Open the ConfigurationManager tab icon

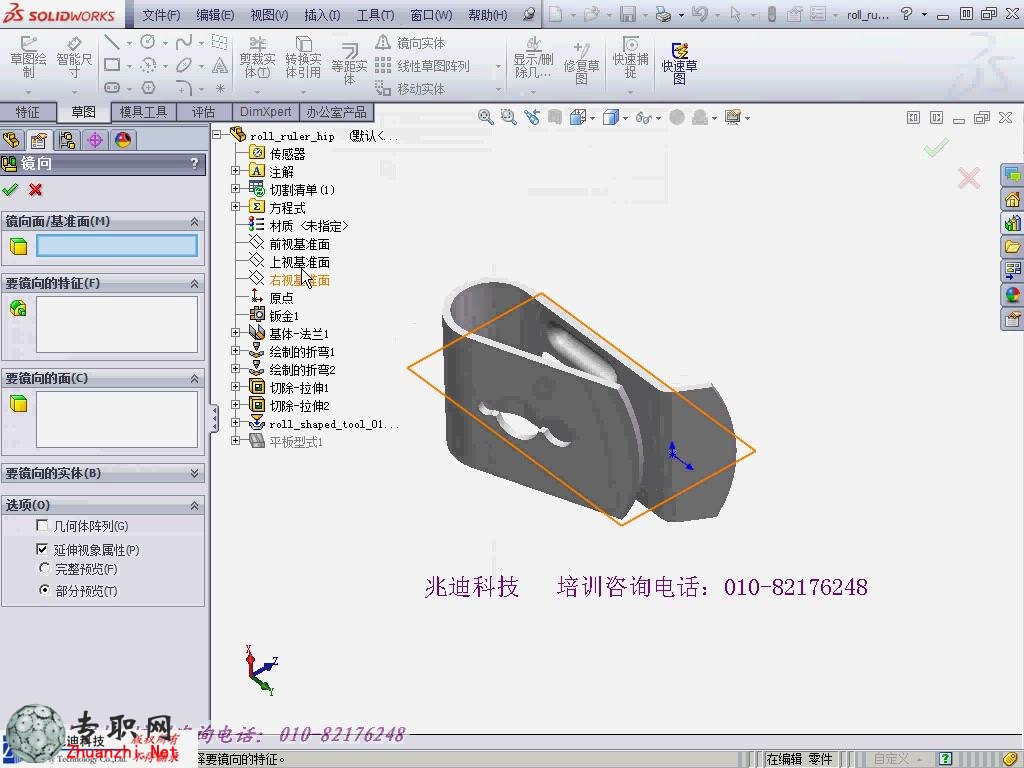[67, 140]
